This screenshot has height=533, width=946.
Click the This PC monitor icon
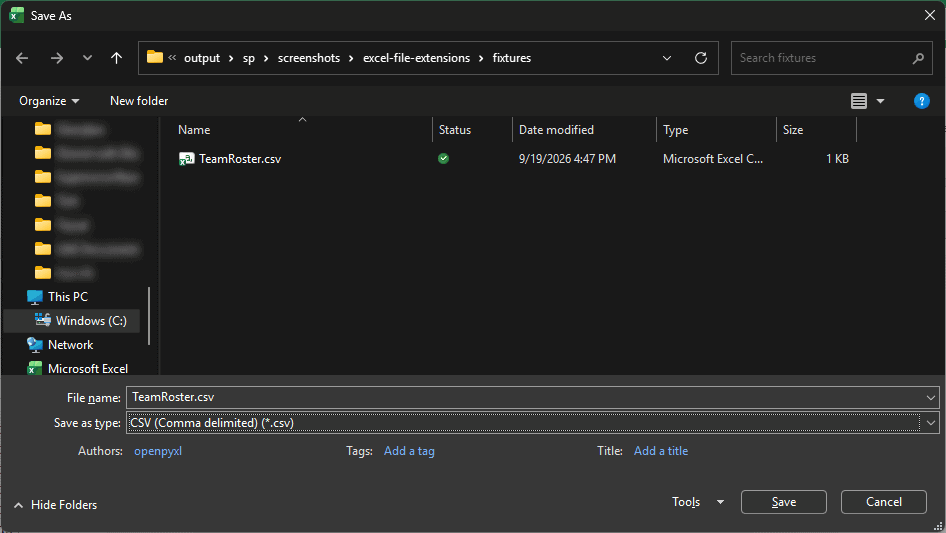[x=35, y=297]
